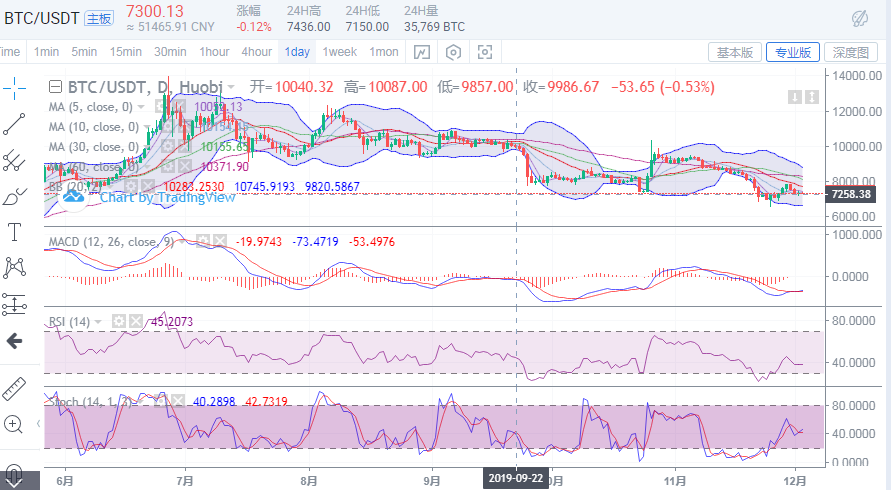The image size is (891, 490).
Task: Click the back arrow in left toolbar
Action: pos(14,341)
